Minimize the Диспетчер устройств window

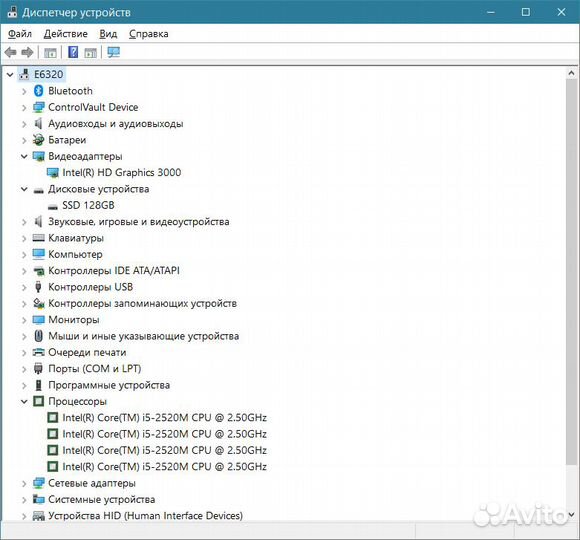[490, 12]
